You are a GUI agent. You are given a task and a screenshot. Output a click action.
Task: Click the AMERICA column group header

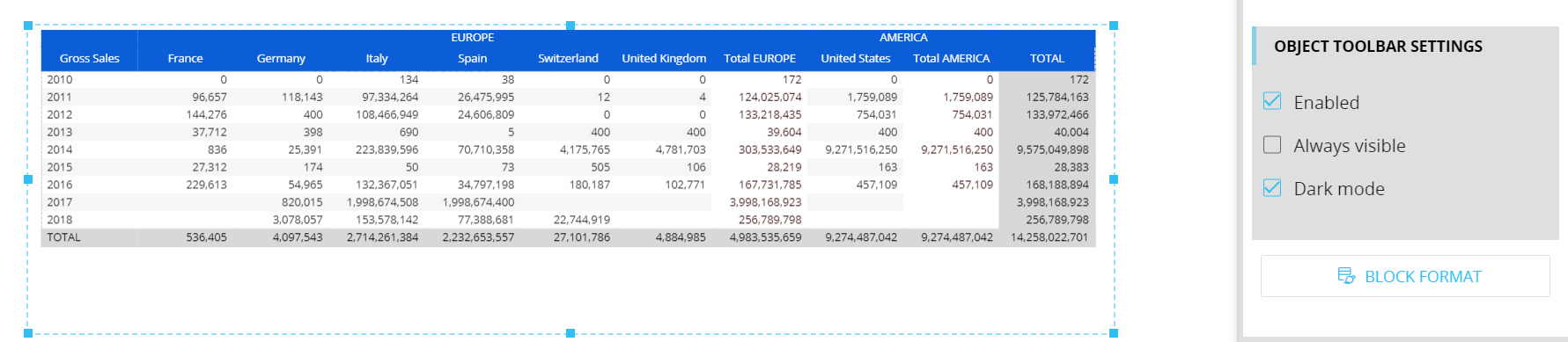click(x=903, y=38)
